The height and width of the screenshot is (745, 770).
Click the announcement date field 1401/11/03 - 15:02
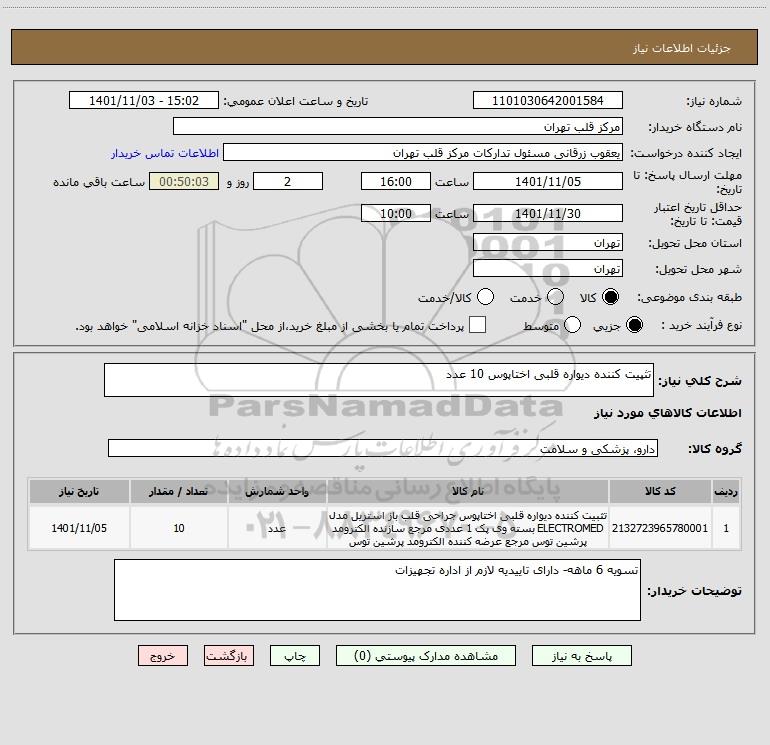click(x=144, y=101)
